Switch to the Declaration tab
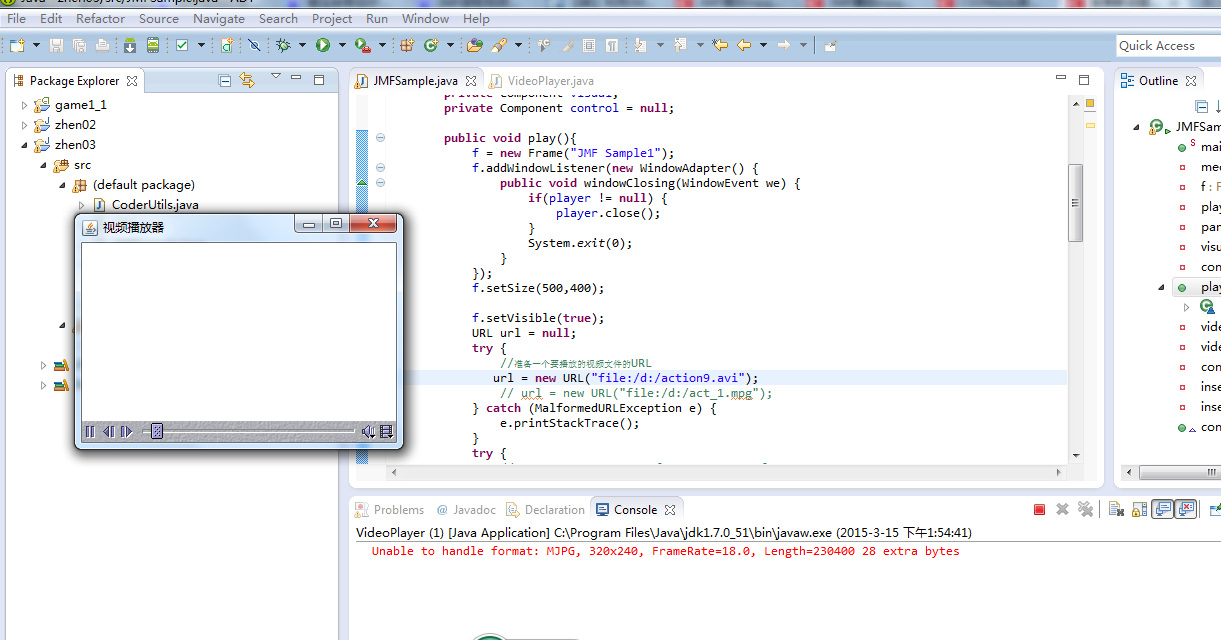 tap(546, 510)
